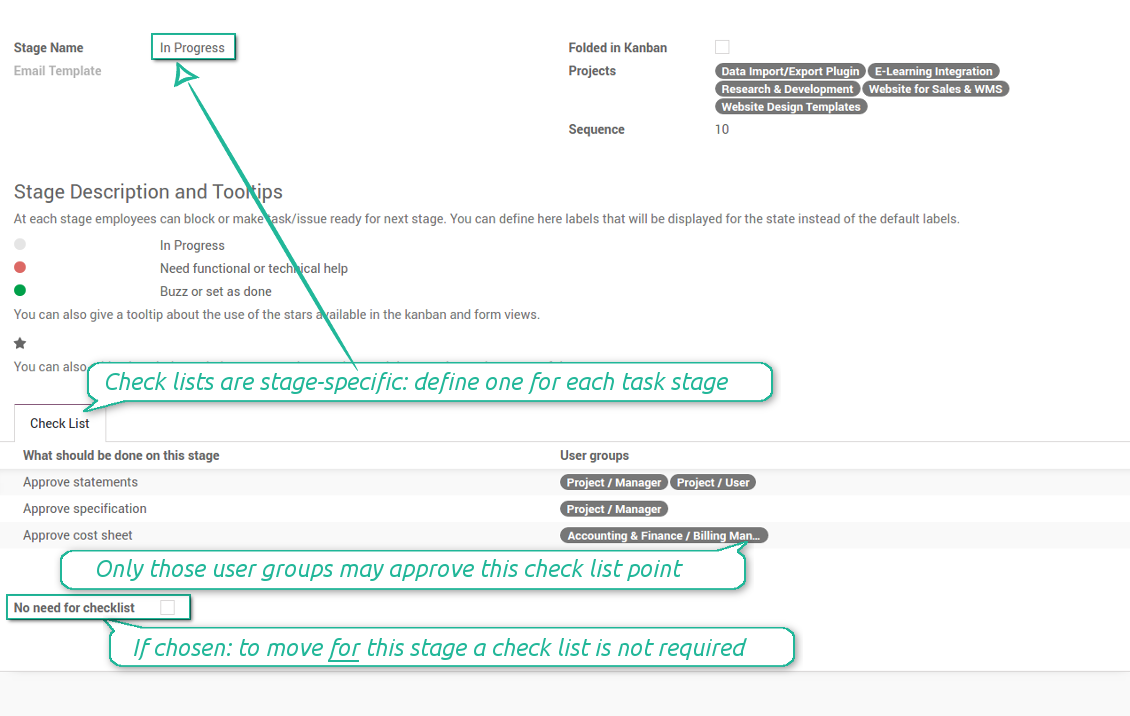
Task: Click the Research & Development project tag
Action: (x=787, y=89)
